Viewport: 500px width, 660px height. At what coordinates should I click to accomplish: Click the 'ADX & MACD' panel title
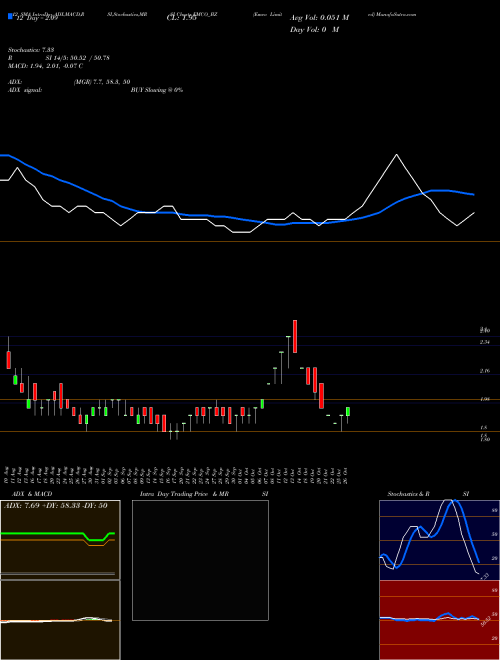(32, 494)
